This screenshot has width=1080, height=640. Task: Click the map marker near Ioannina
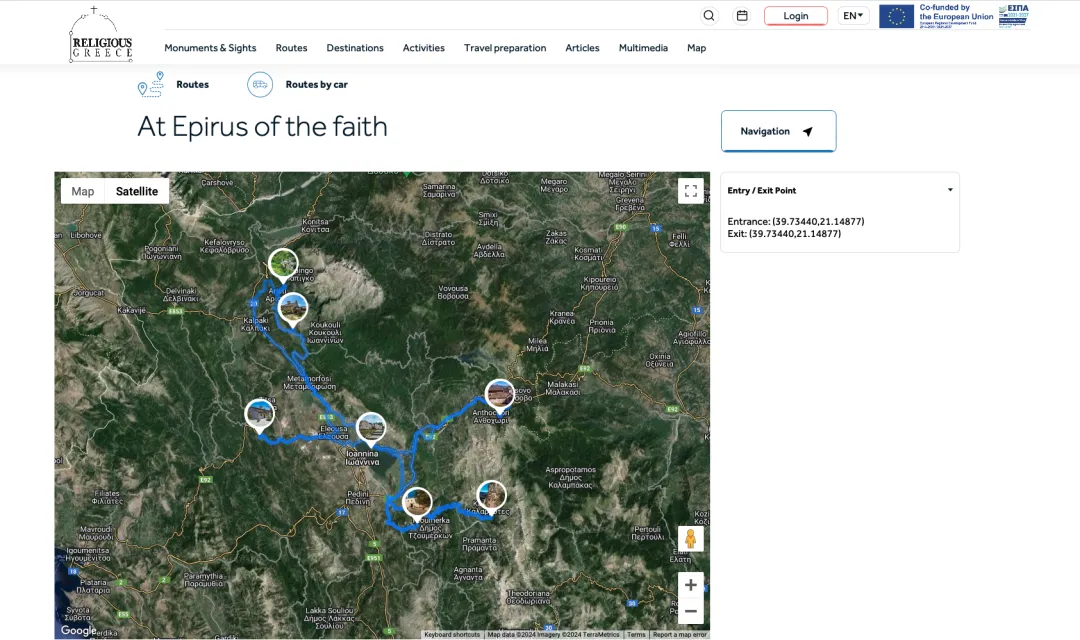tap(371, 428)
